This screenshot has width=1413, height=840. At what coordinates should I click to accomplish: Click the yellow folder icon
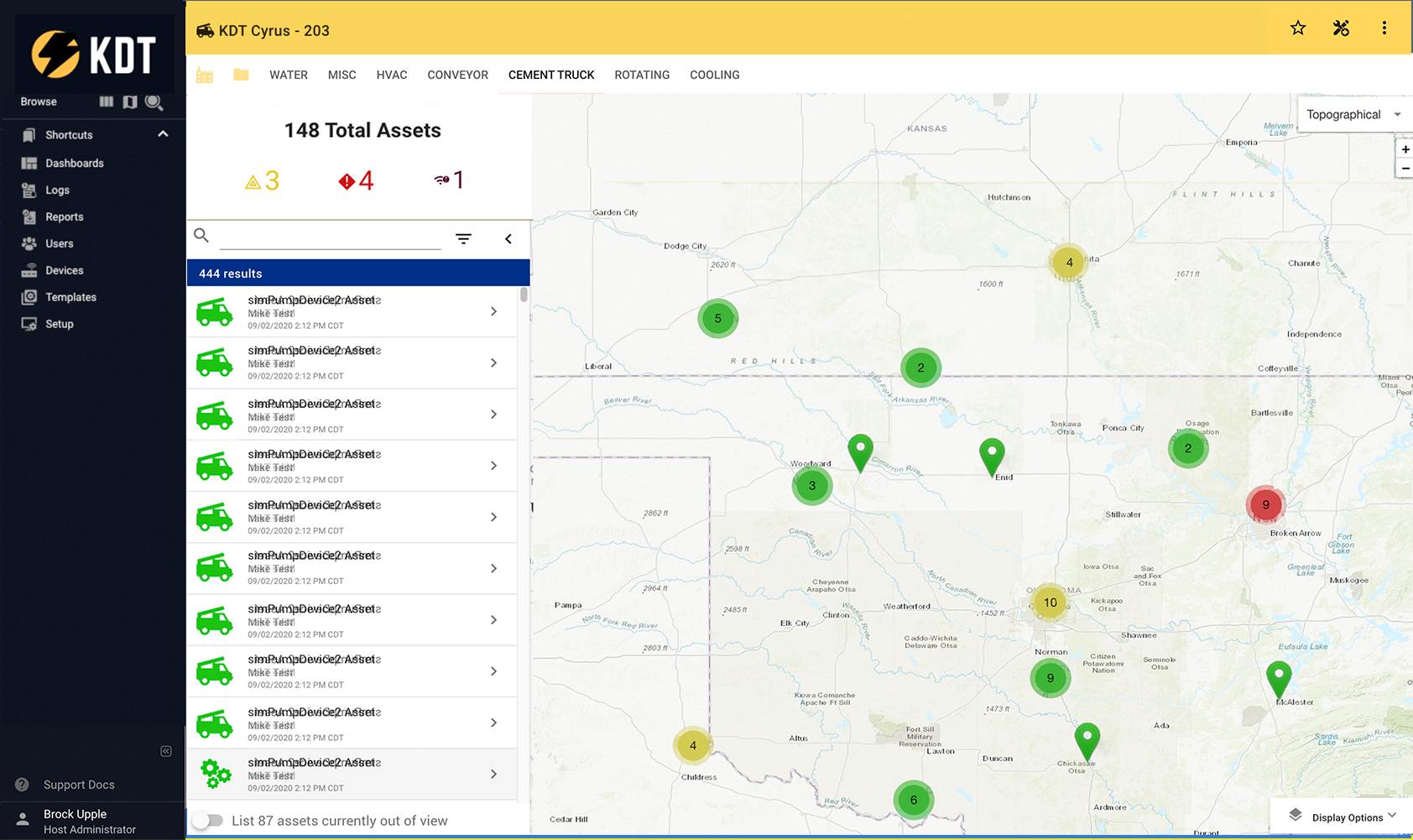(x=241, y=75)
